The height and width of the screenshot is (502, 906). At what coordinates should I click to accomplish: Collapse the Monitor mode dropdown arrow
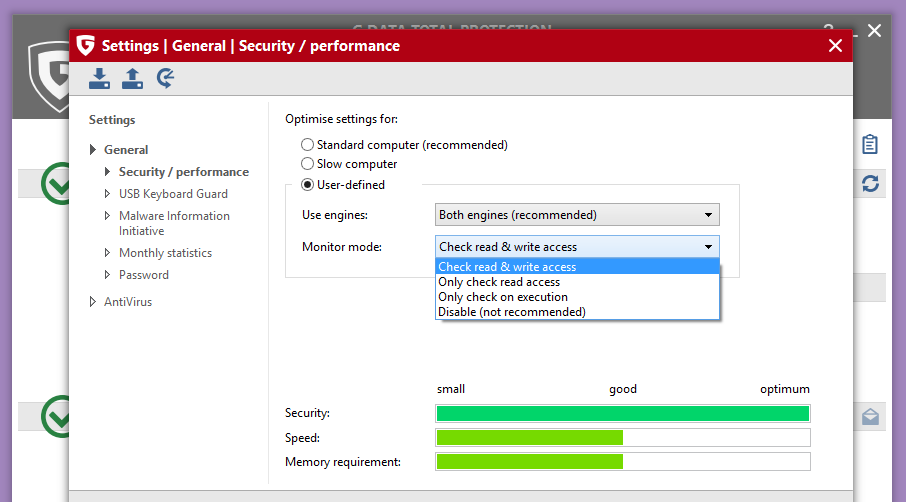(708, 247)
